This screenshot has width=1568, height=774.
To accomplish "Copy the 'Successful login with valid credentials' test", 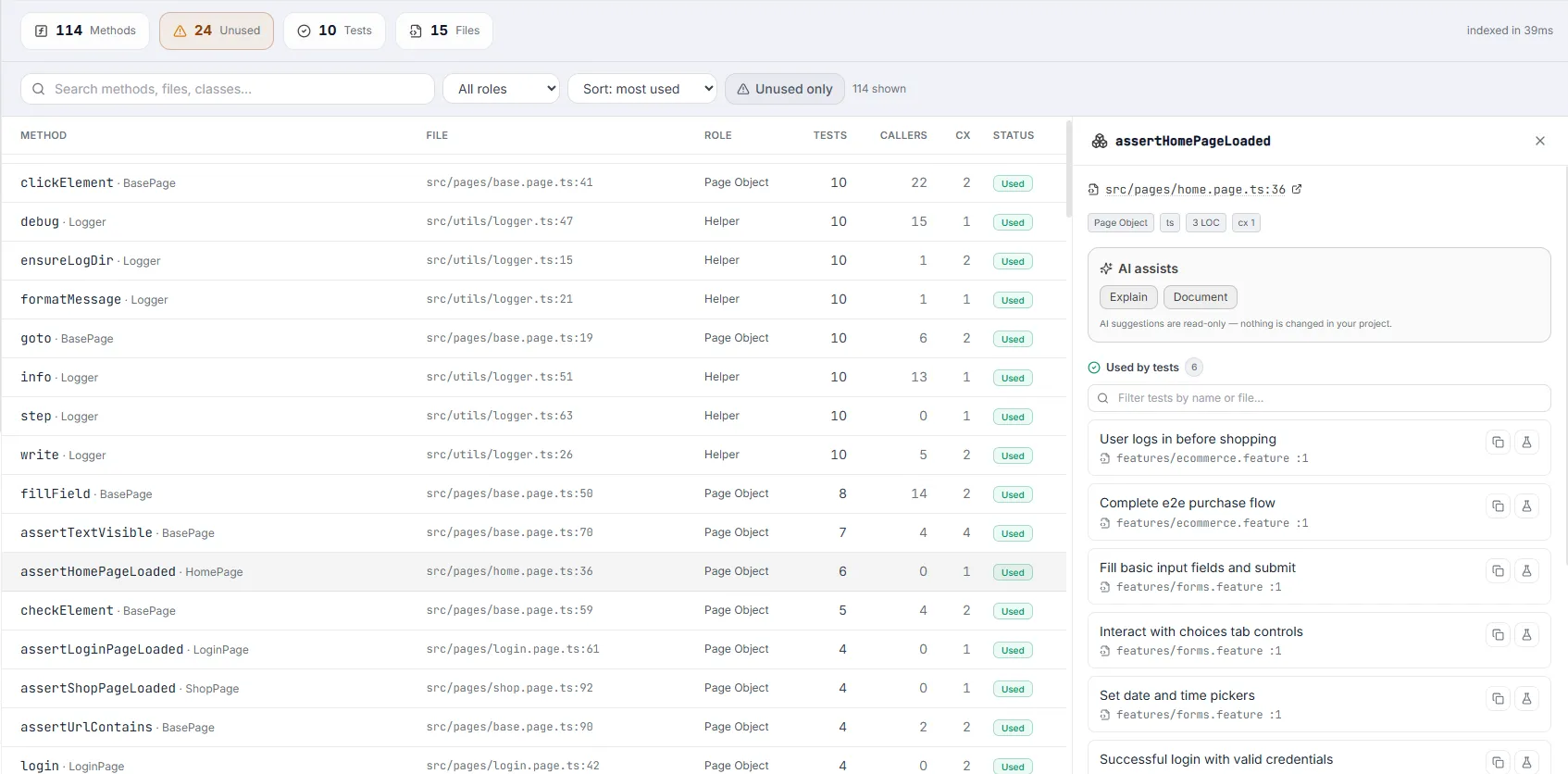I will click(1498, 763).
